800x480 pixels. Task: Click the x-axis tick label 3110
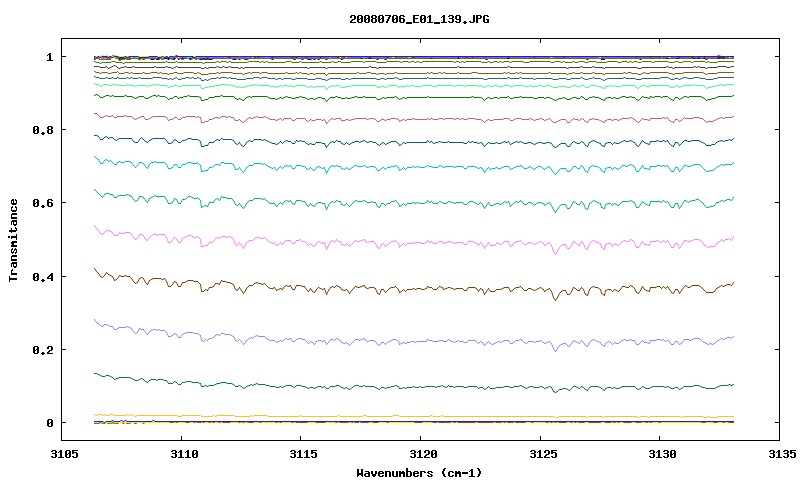click(x=184, y=454)
